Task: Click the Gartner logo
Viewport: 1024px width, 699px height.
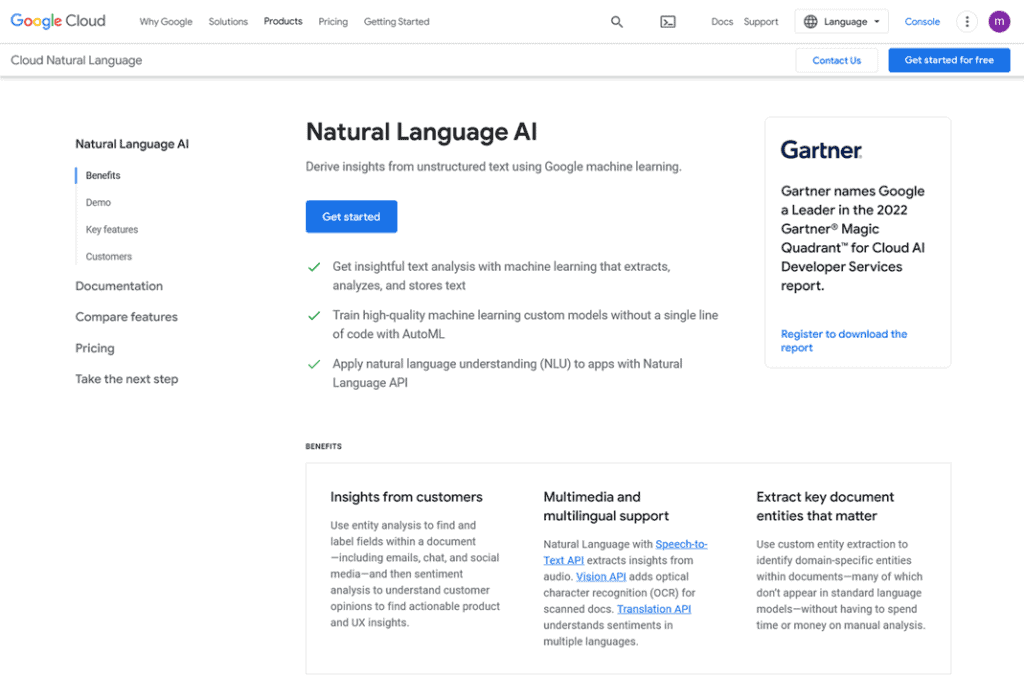Action: pyautogui.click(x=822, y=150)
